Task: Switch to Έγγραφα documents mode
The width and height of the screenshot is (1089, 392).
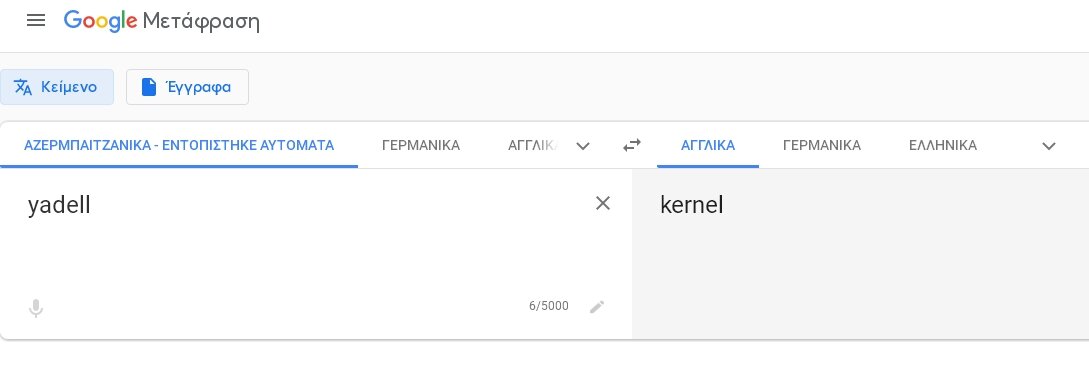Action: (188, 87)
